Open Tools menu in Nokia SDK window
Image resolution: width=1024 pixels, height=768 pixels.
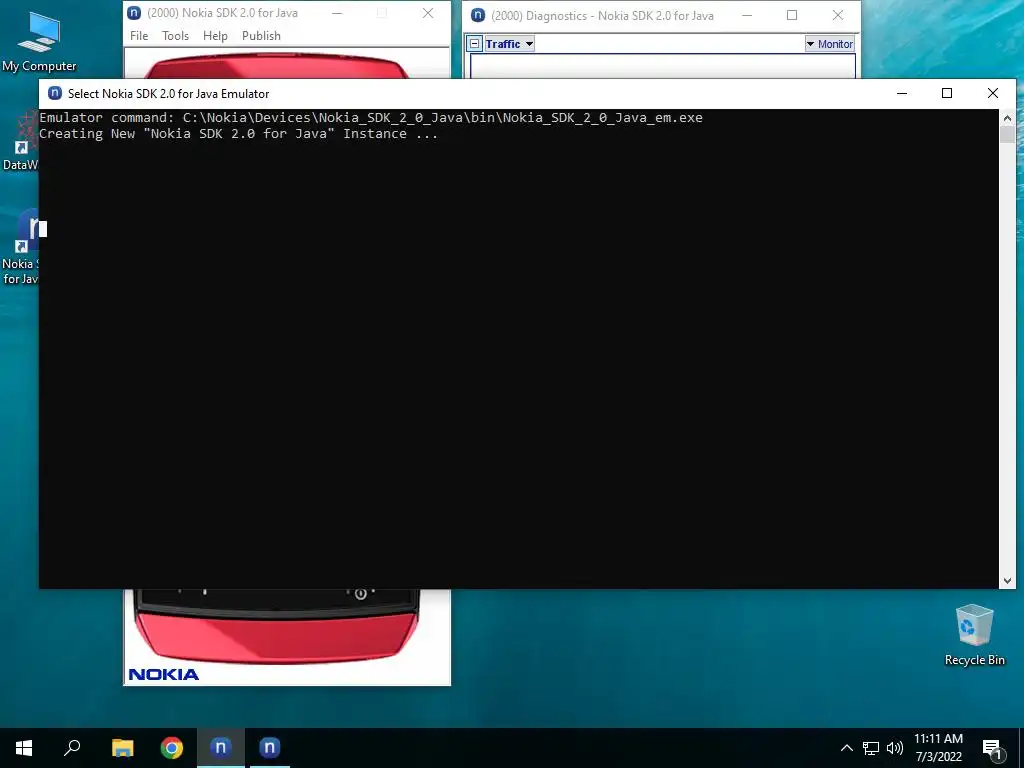point(175,36)
